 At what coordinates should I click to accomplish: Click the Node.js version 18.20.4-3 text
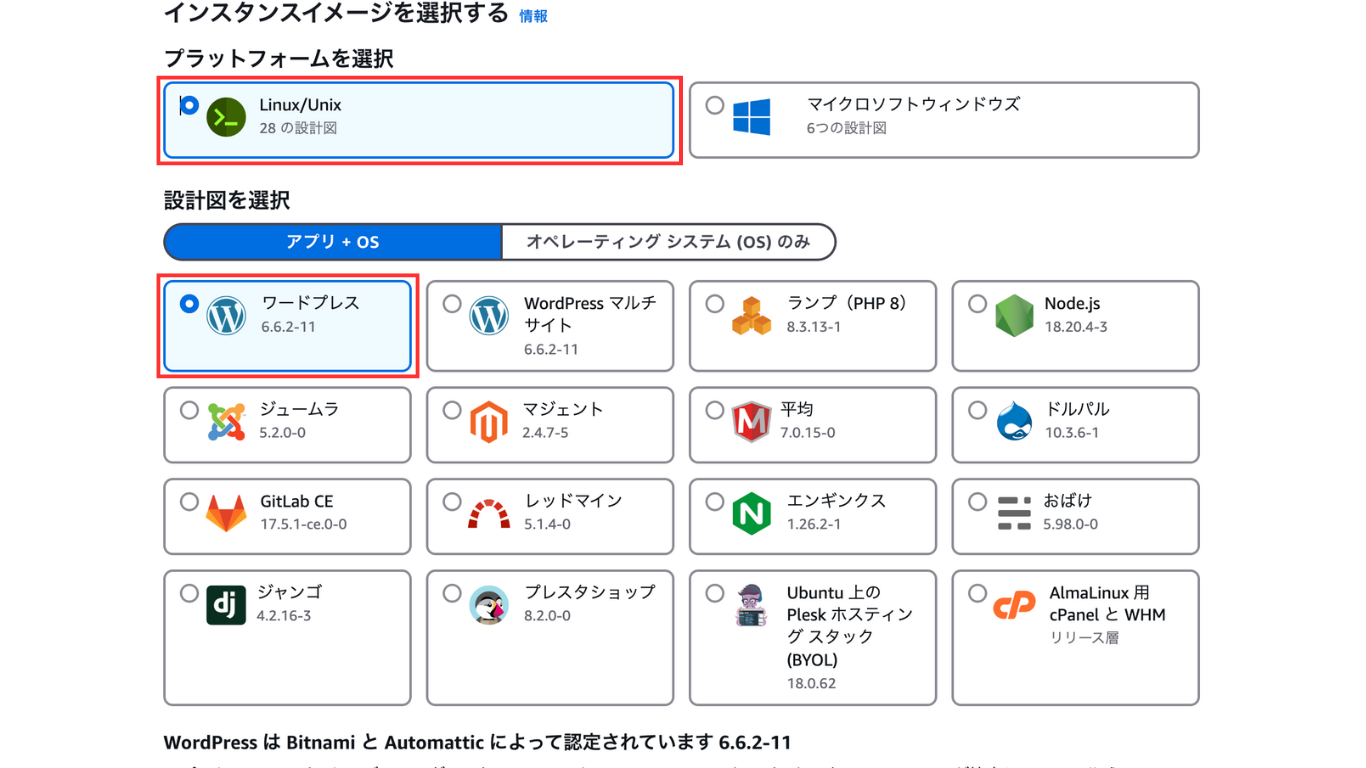pyautogui.click(x=1075, y=327)
